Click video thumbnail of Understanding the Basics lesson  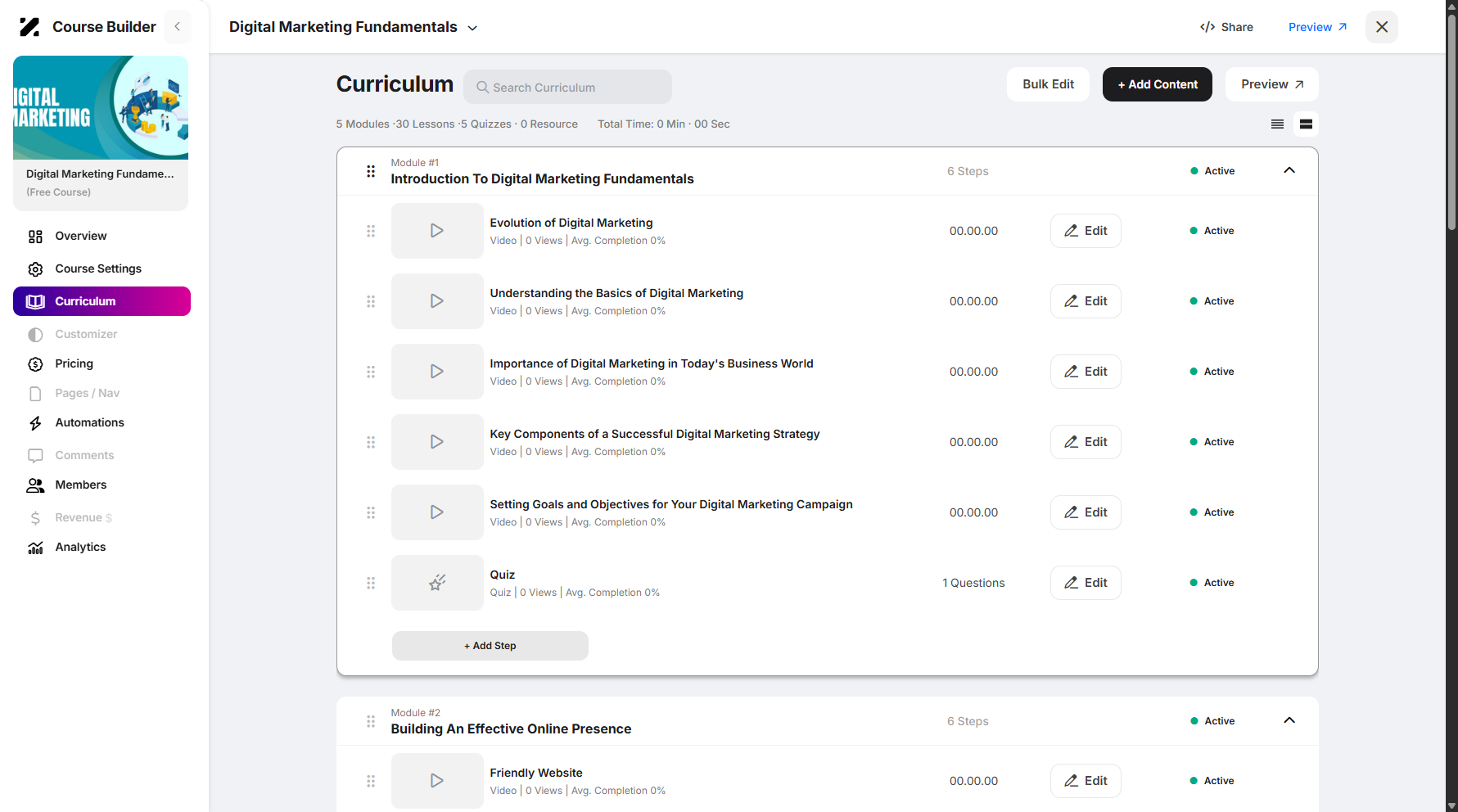tap(437, 301)
